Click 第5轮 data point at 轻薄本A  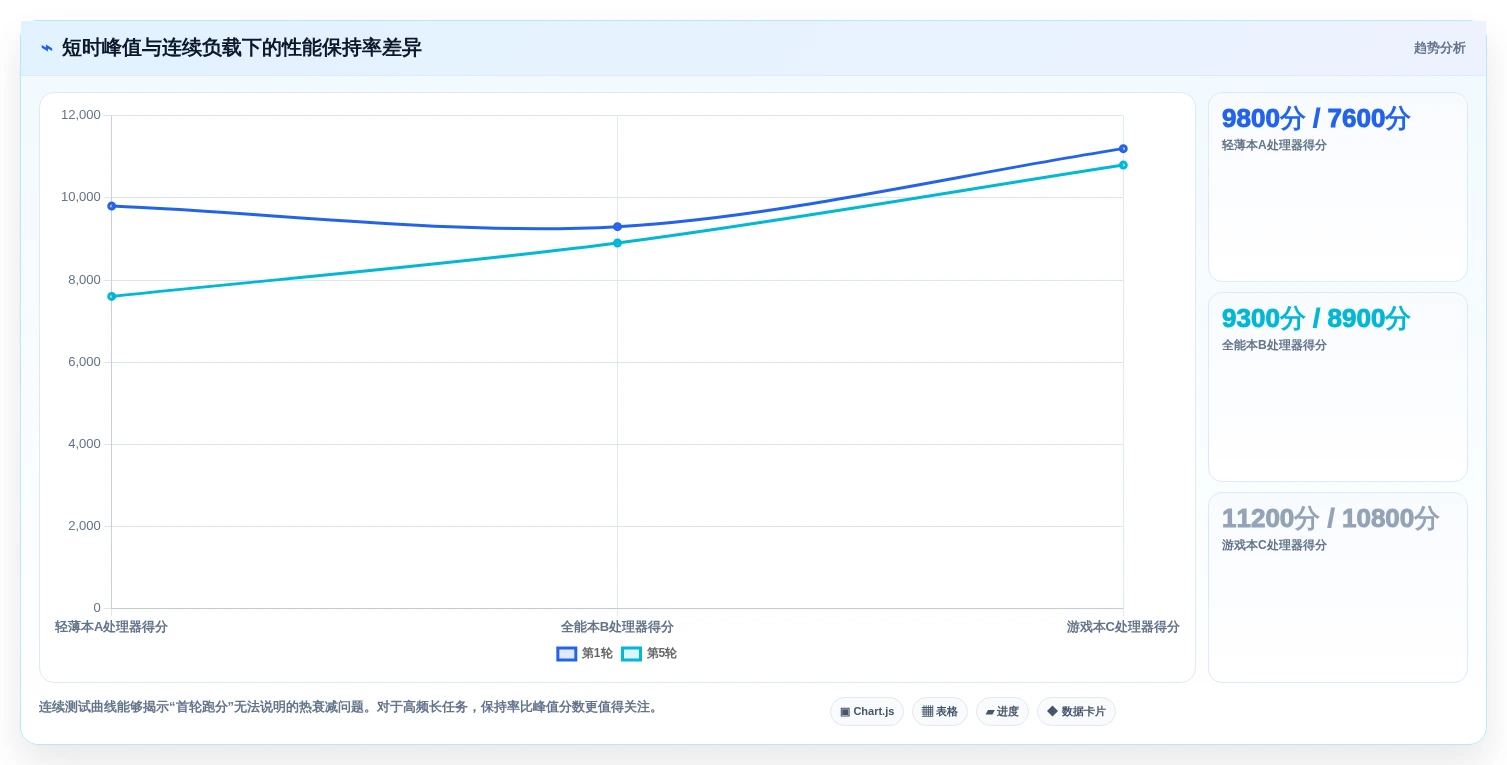click(x=111, y=296)
